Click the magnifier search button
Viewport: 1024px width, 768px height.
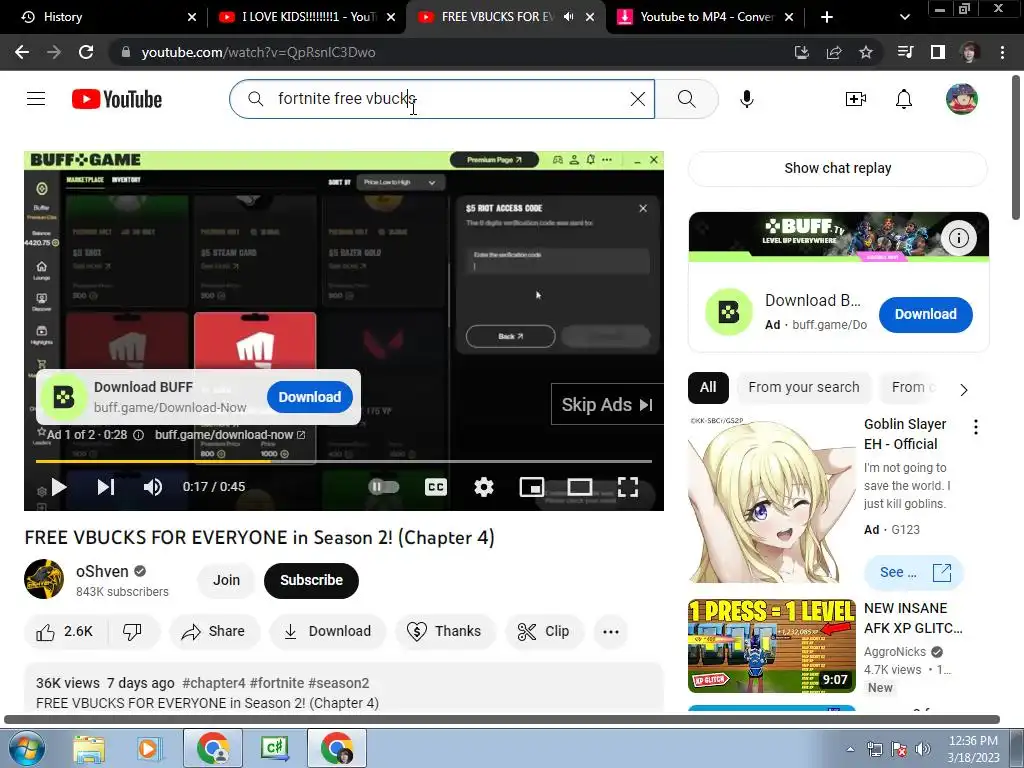click(686, 99)
